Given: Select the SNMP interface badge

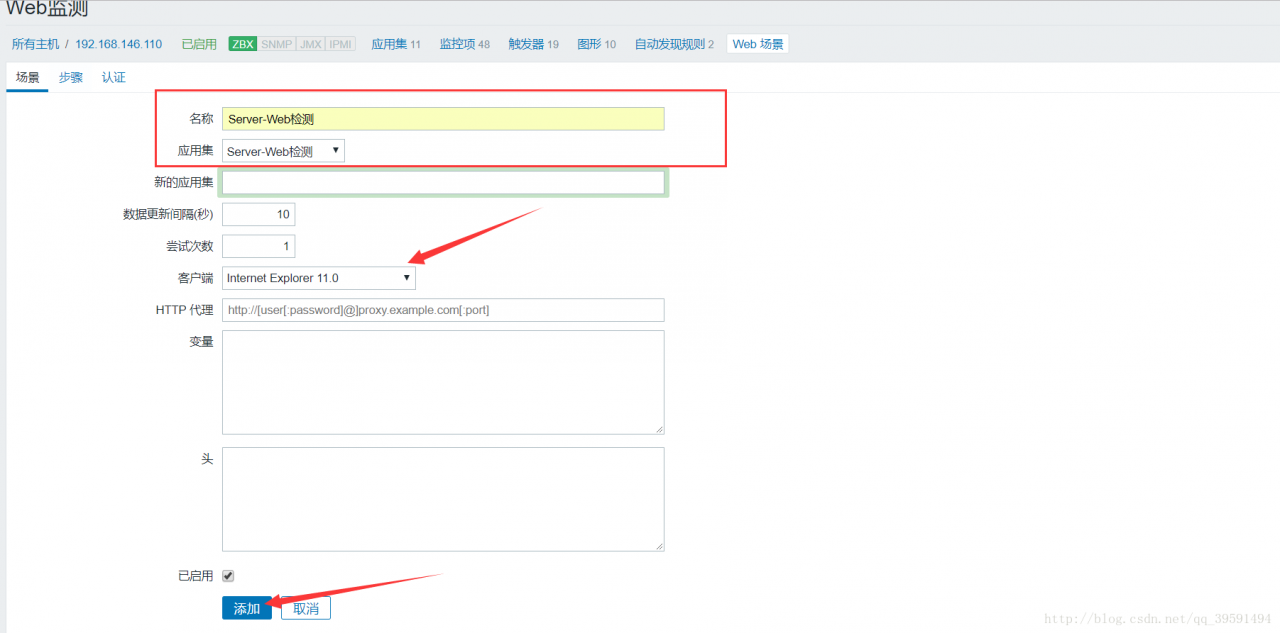Looking at the screenshot, I should 275,43.
